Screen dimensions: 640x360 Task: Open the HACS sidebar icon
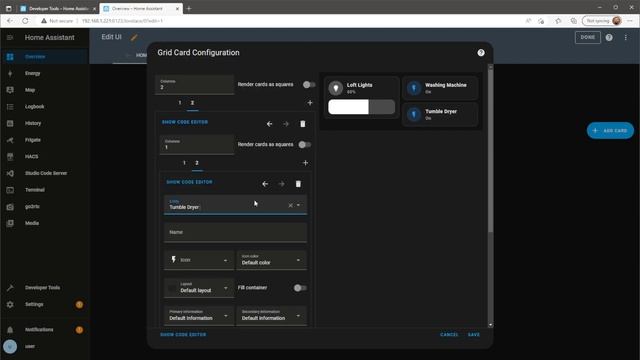(10, 157)
